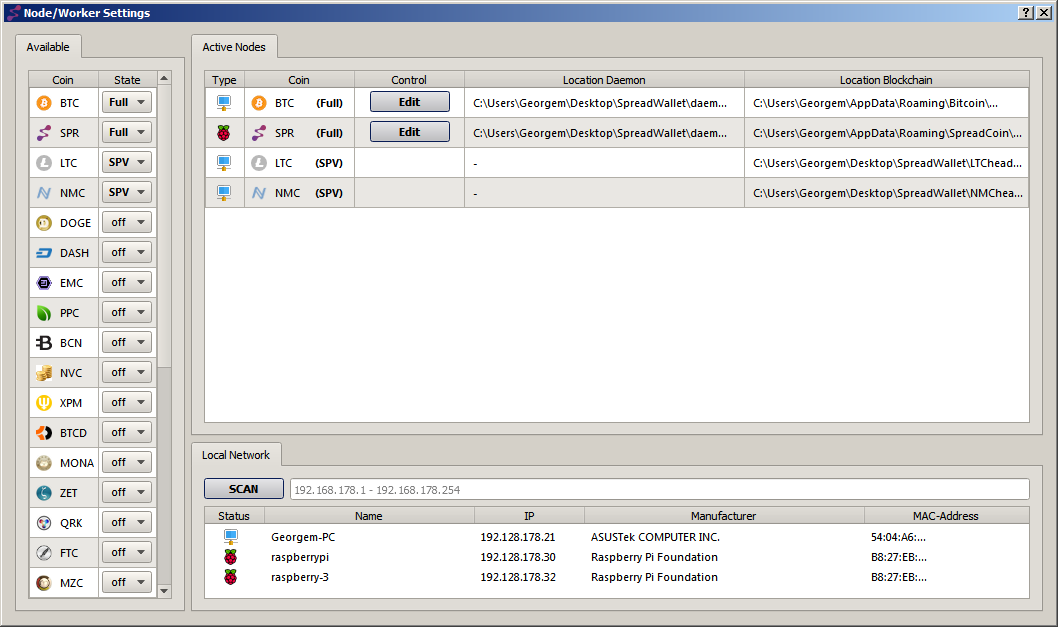Open the MONA state dropdown
The height and width of the screenshot is (627, 1058).
click(127, 462)
